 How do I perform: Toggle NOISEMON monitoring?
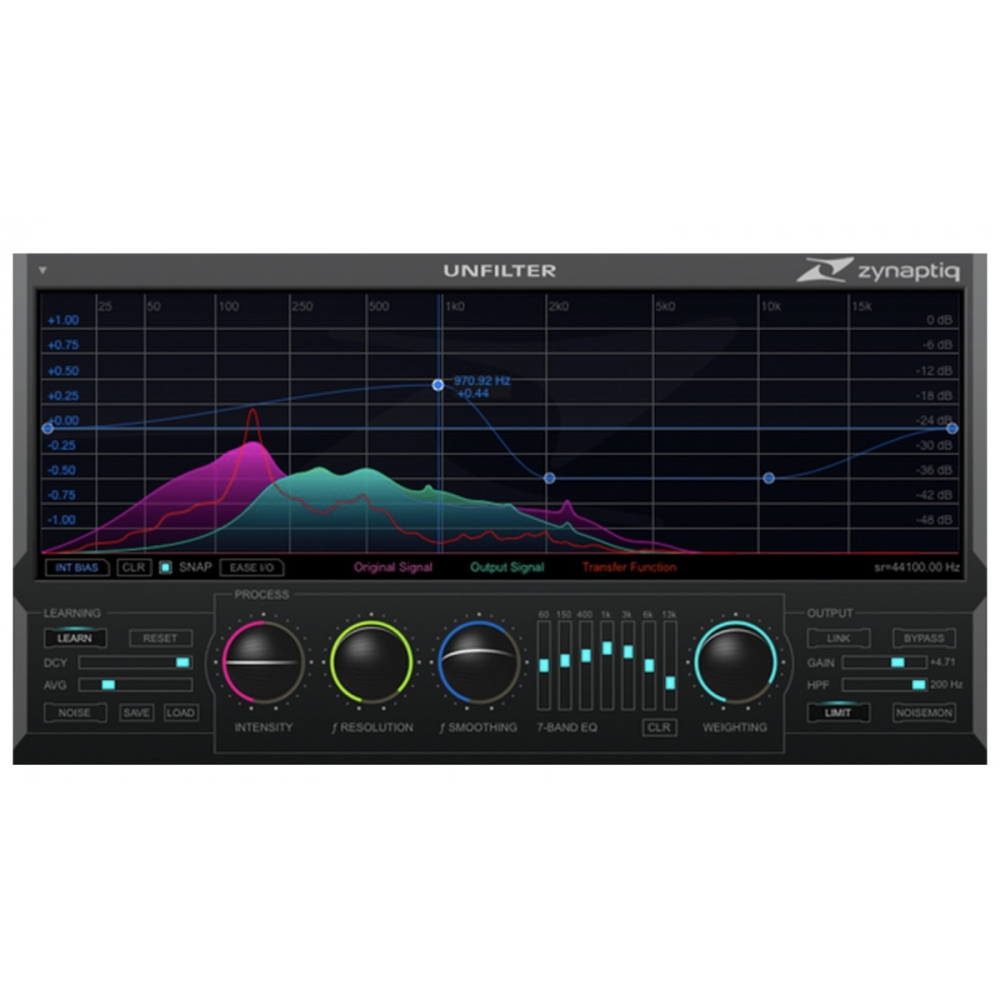[923, 714]
